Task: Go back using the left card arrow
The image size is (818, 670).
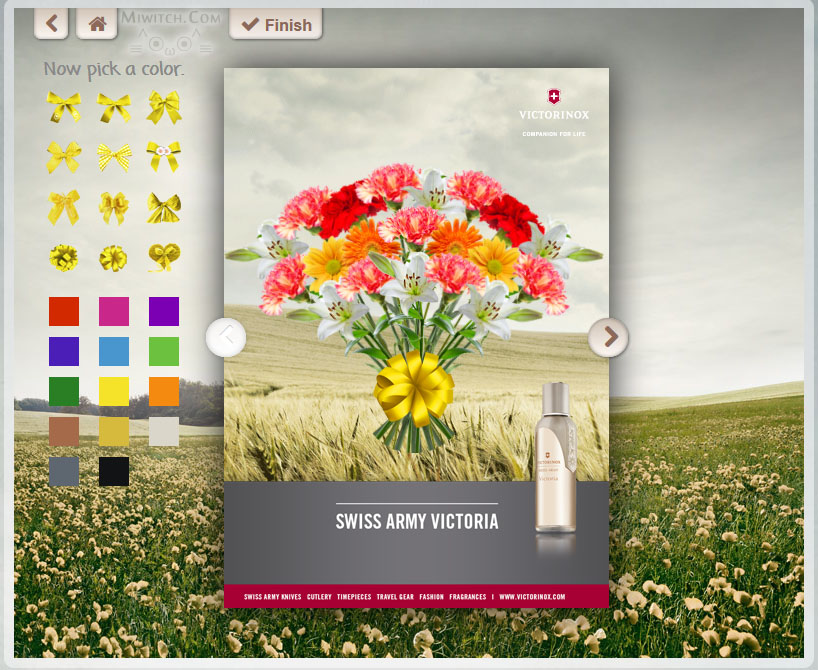Action: 227,338
